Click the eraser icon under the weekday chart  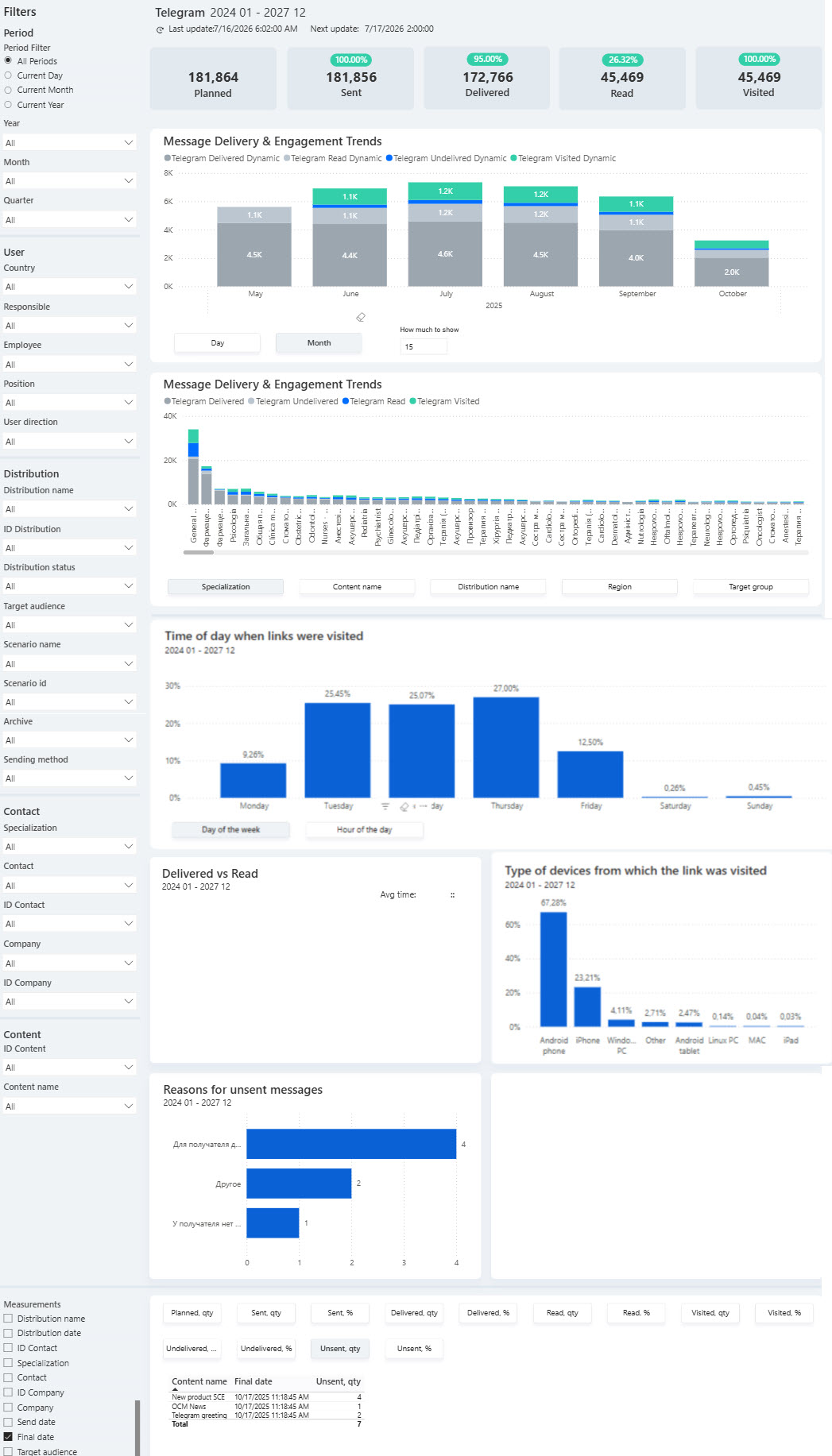click(404, 806)
